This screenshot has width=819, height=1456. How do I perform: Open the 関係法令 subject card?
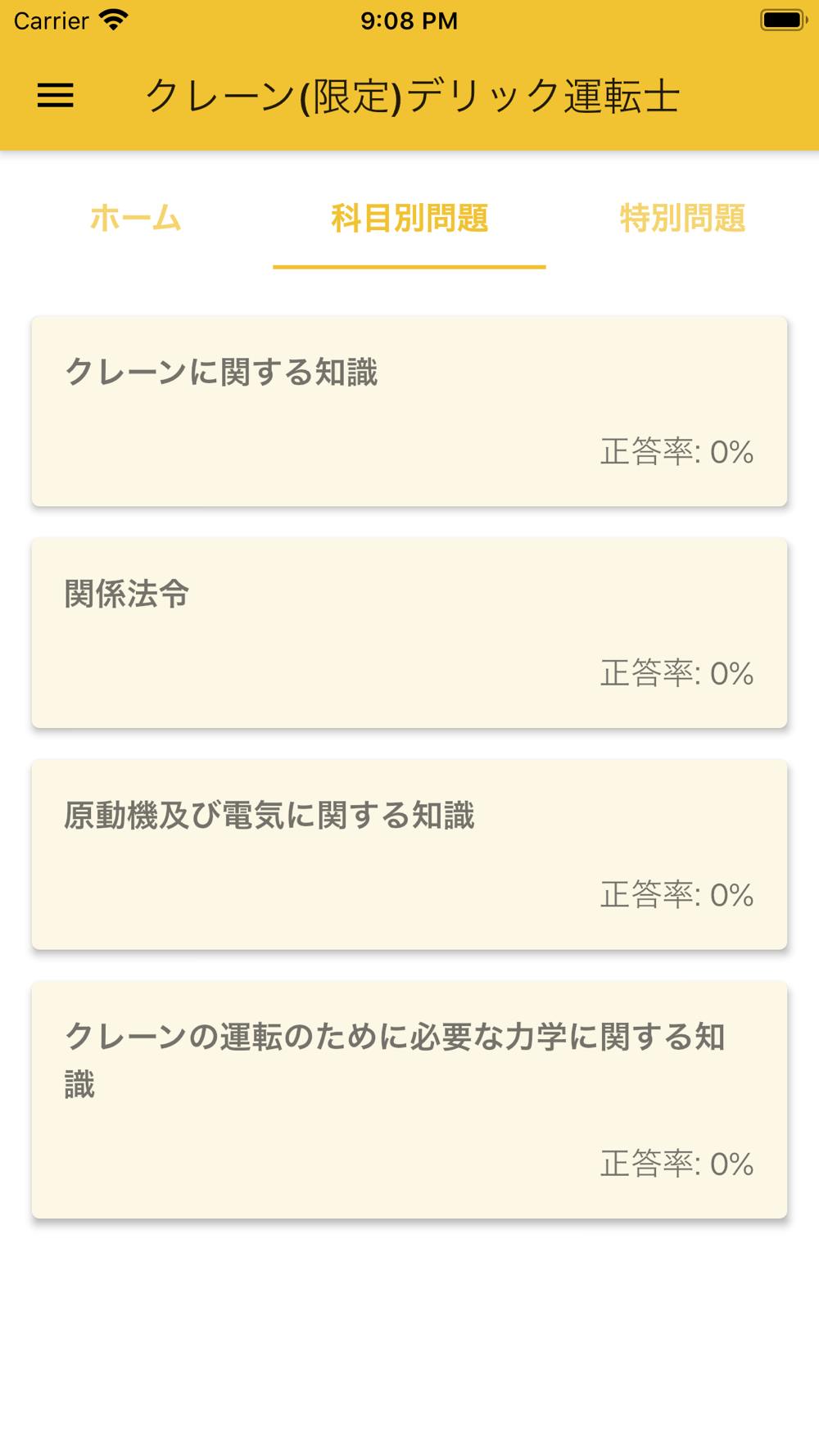click(409, 633)
